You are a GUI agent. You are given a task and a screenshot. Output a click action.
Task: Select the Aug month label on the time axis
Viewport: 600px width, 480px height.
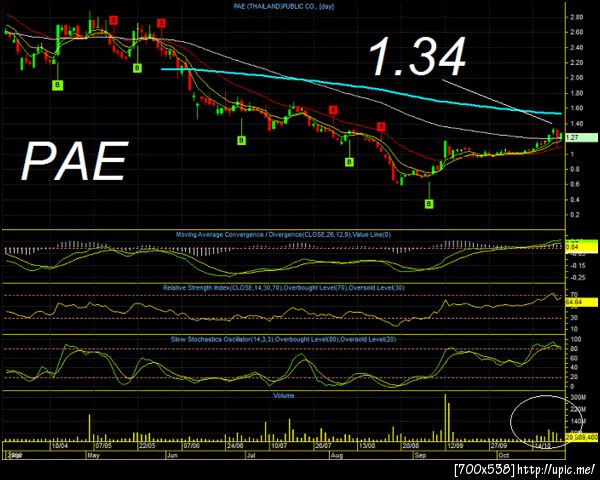point(337,455)
